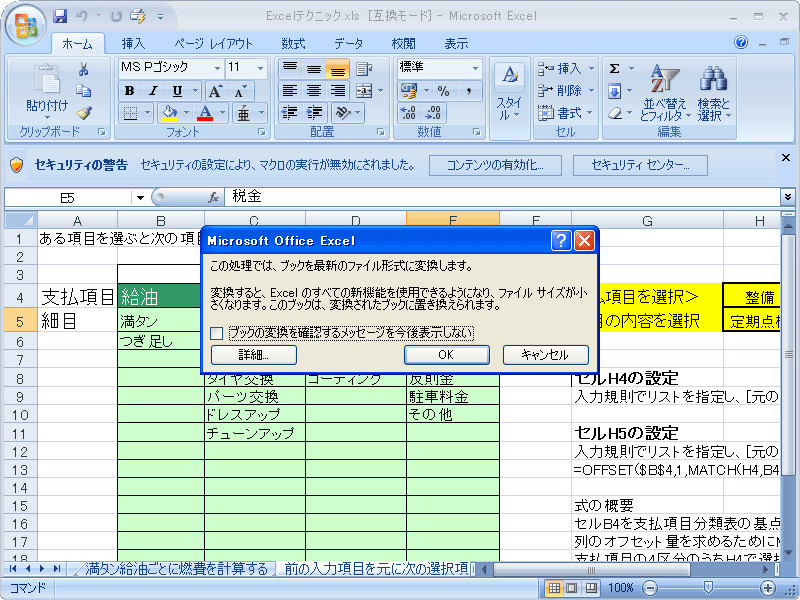This screenshot has width=800, height=600.
Task: Click the wrap text icon
Action: point(364,69)
